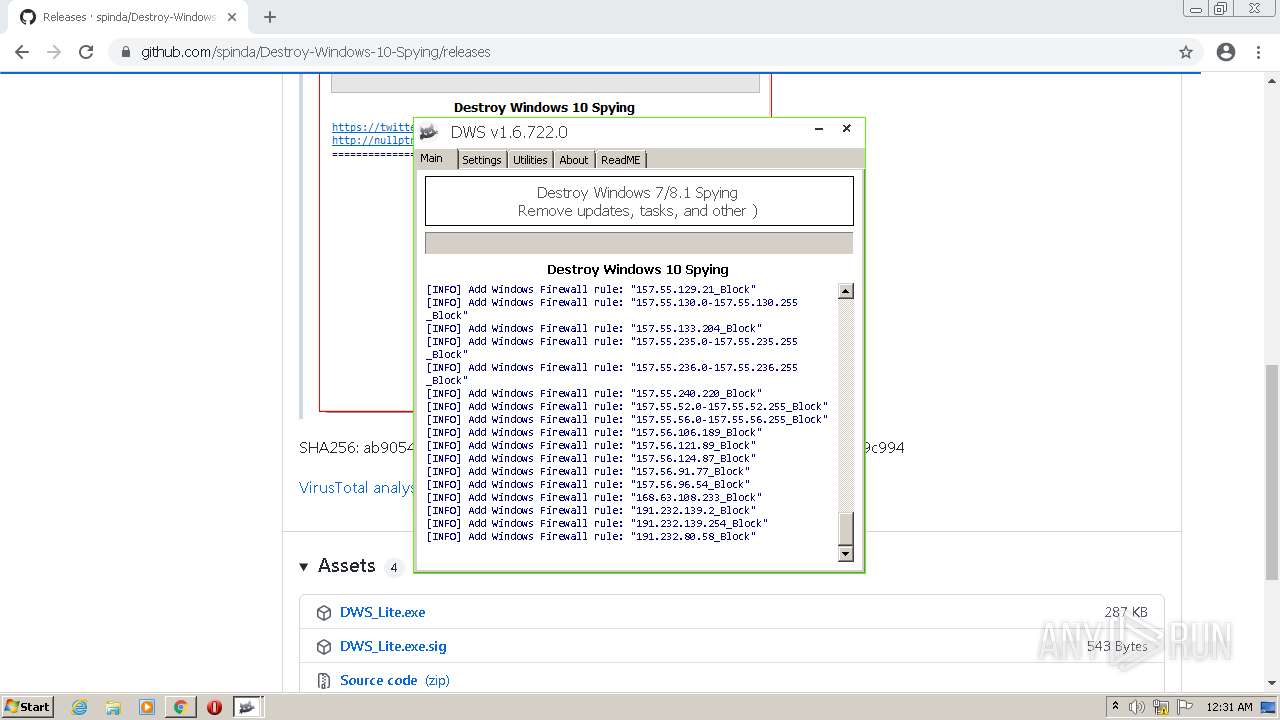This screenshot has width=1280, height=720.
Task: Go back in Chrome browser
Action: (x=22, y=52)
